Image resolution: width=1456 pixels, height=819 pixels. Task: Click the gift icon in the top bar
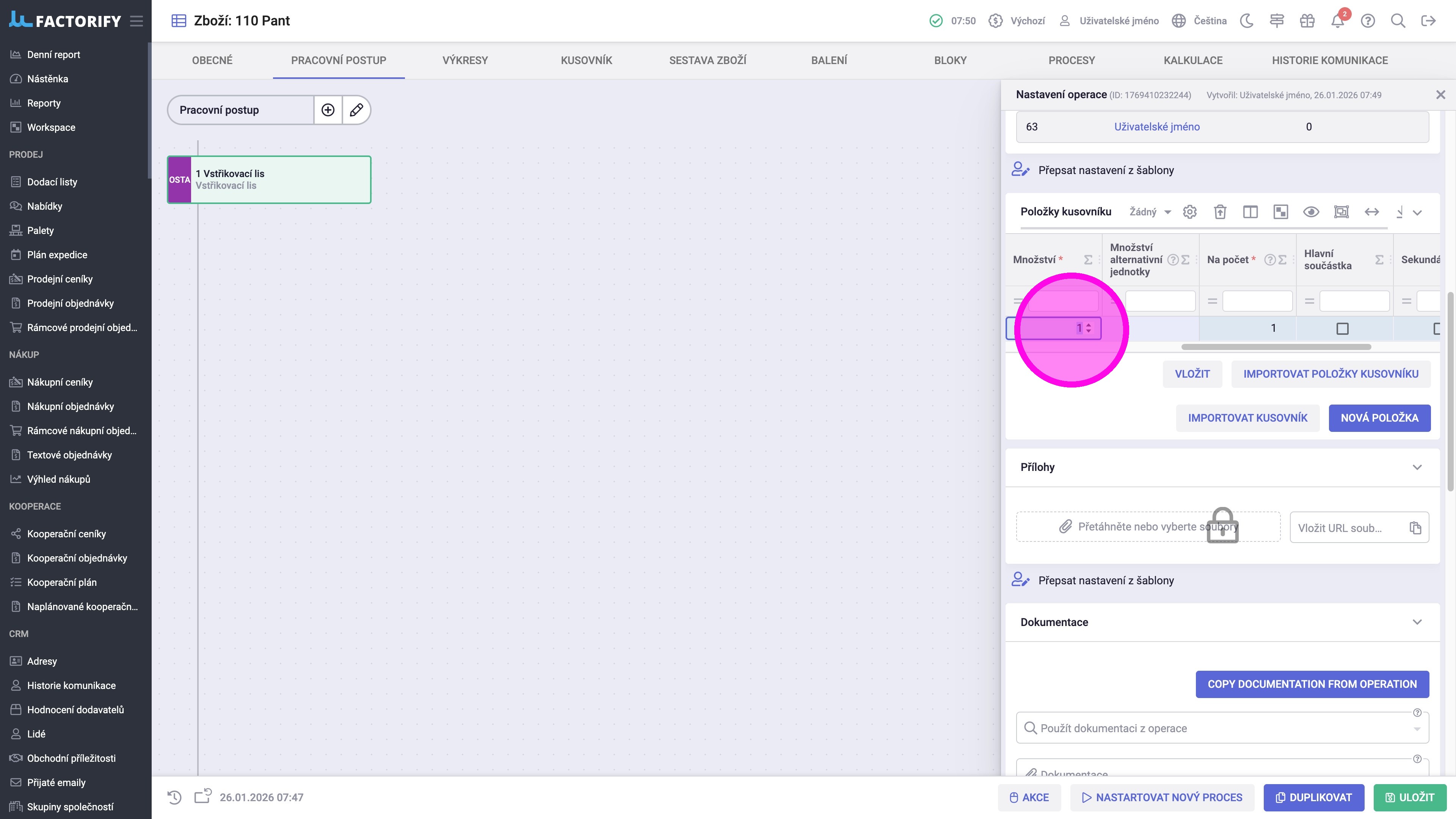pyautogui.click(x=1307, y=21)
